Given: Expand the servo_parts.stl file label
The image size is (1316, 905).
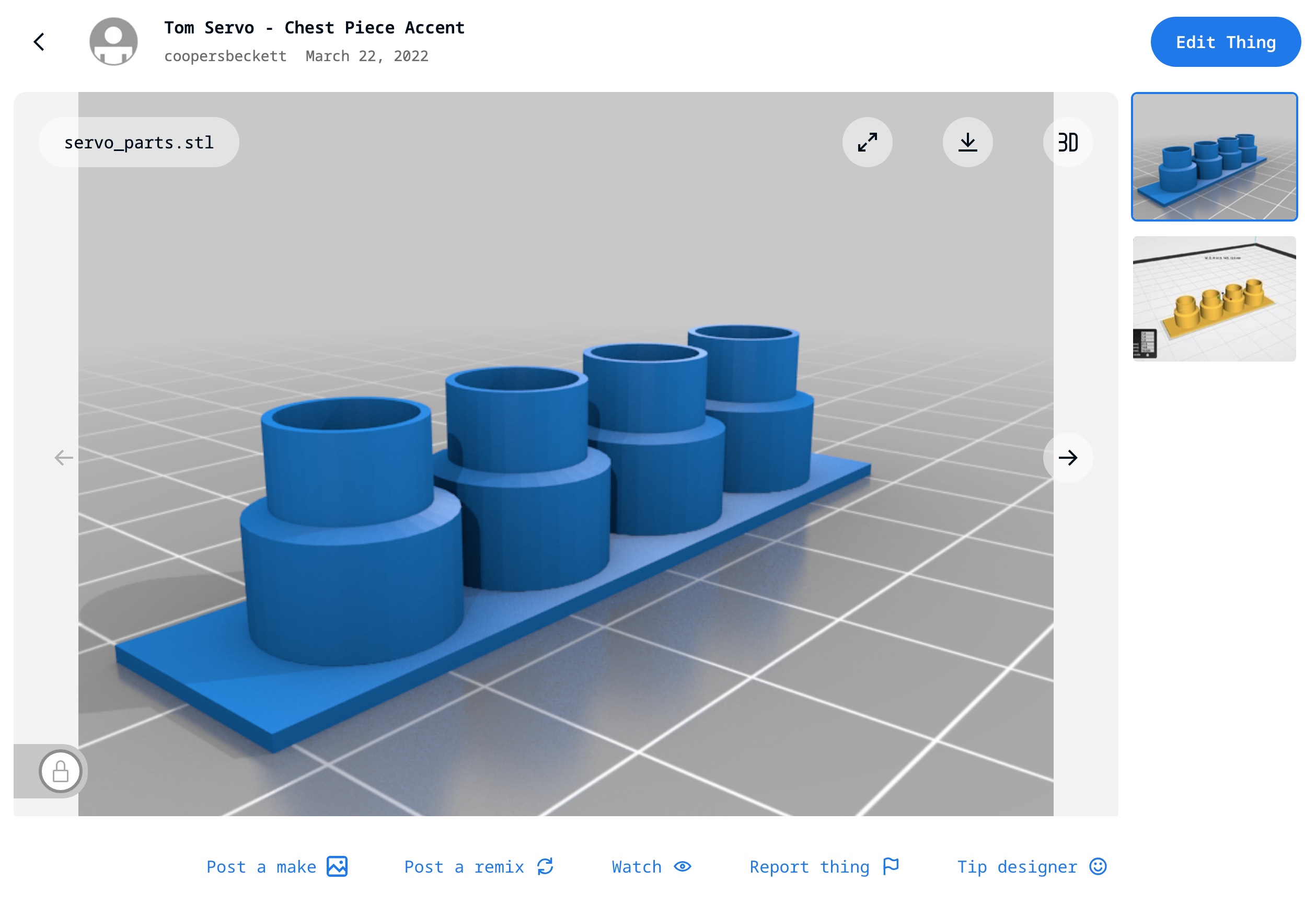Looking at the screenshot, I should point(140,142).
